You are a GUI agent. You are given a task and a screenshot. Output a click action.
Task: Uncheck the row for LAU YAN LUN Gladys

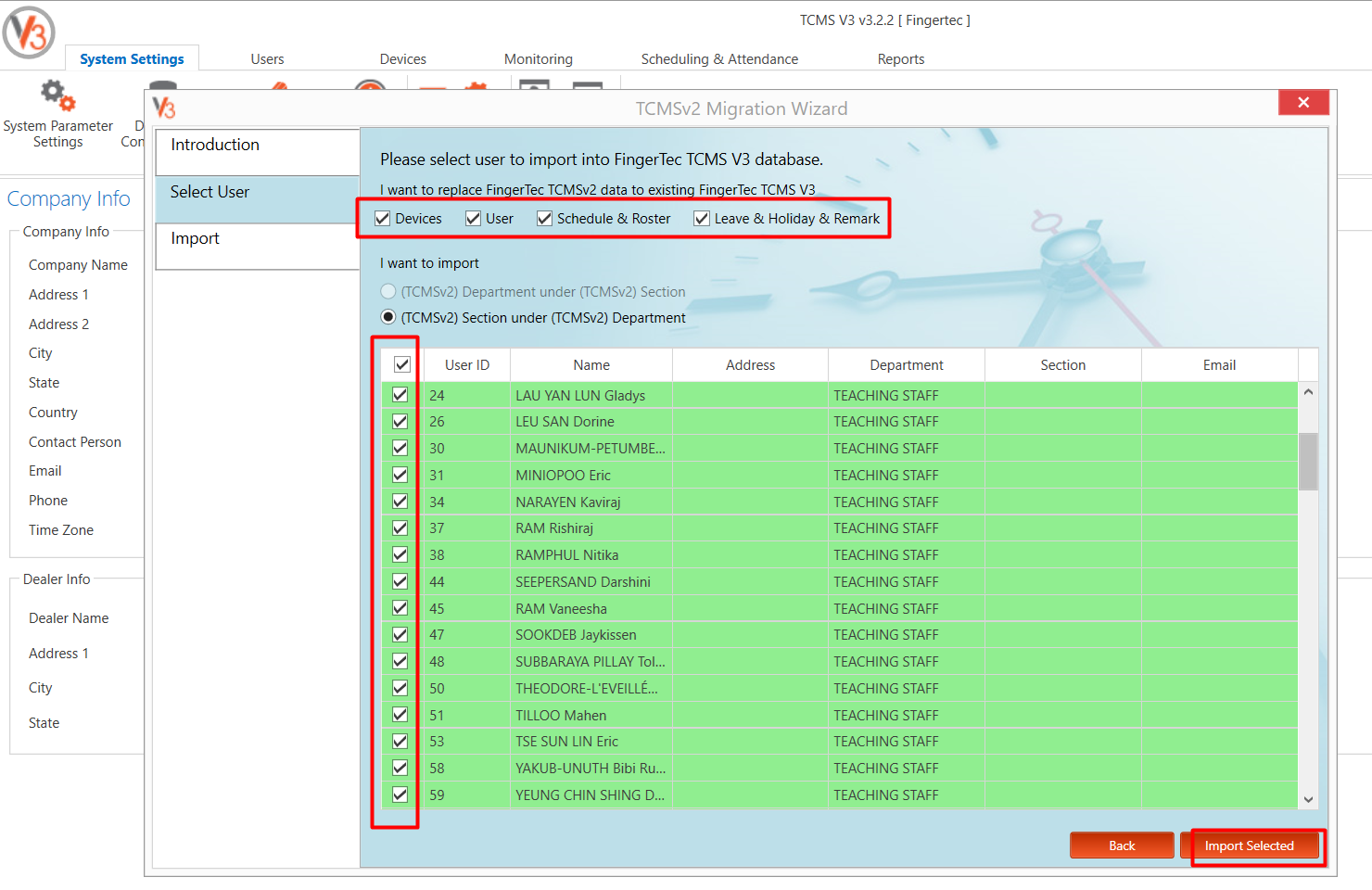pos(400,395)
